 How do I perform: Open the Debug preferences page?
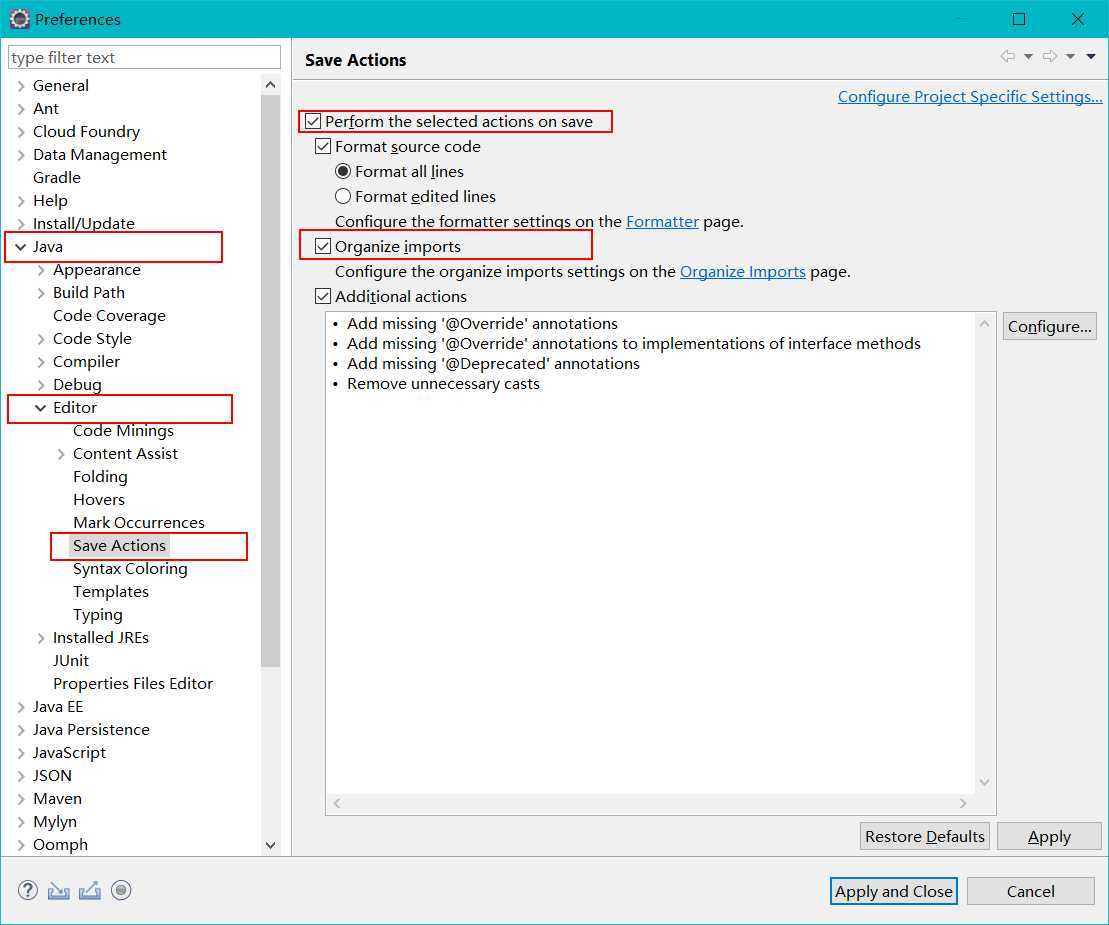click(x=77, y=385)
